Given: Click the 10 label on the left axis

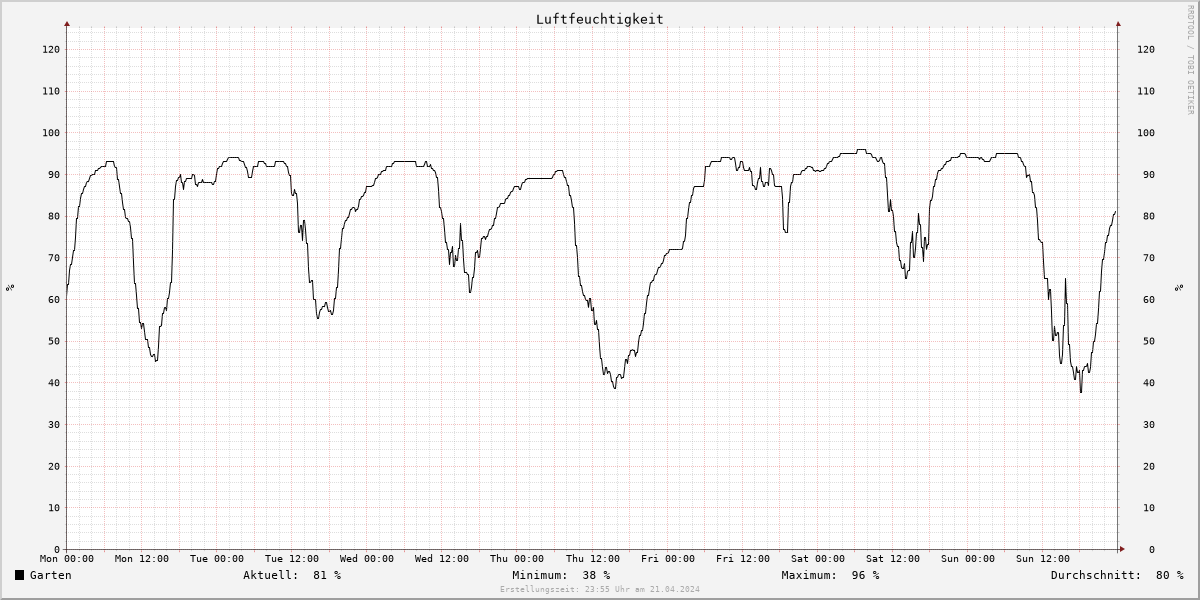Looking at the screenshot, I should (x=54, y=508).
